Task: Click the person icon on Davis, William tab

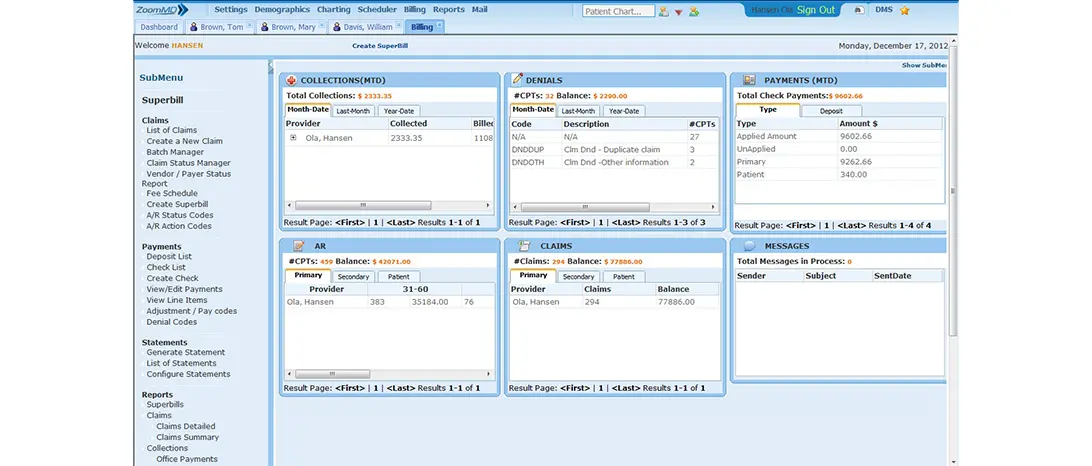Action: pyautogui.click(x=336, y=27)
